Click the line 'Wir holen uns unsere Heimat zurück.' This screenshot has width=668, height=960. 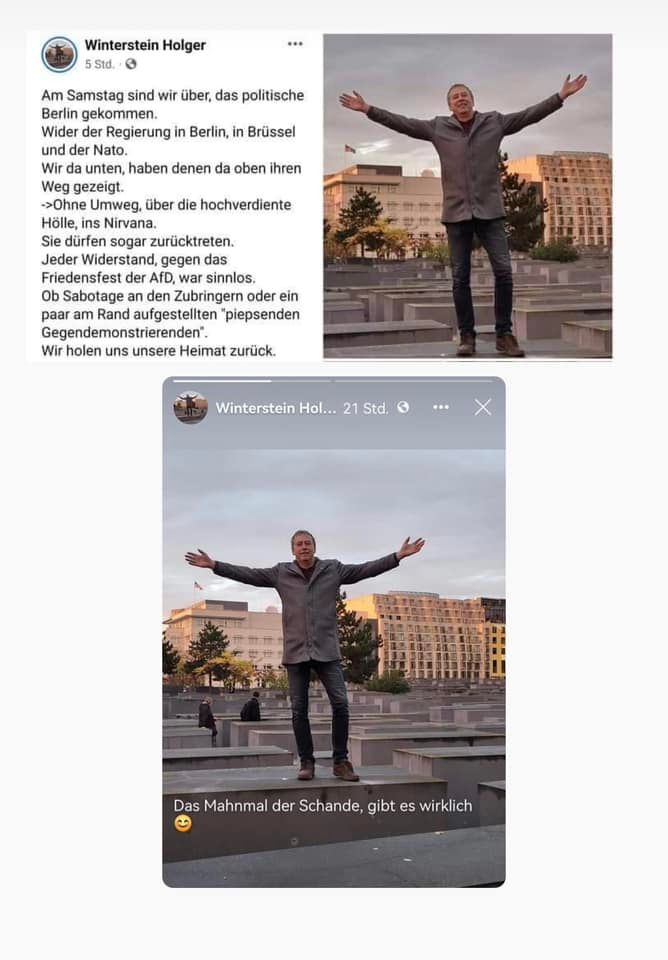click(x=159, y=351)
